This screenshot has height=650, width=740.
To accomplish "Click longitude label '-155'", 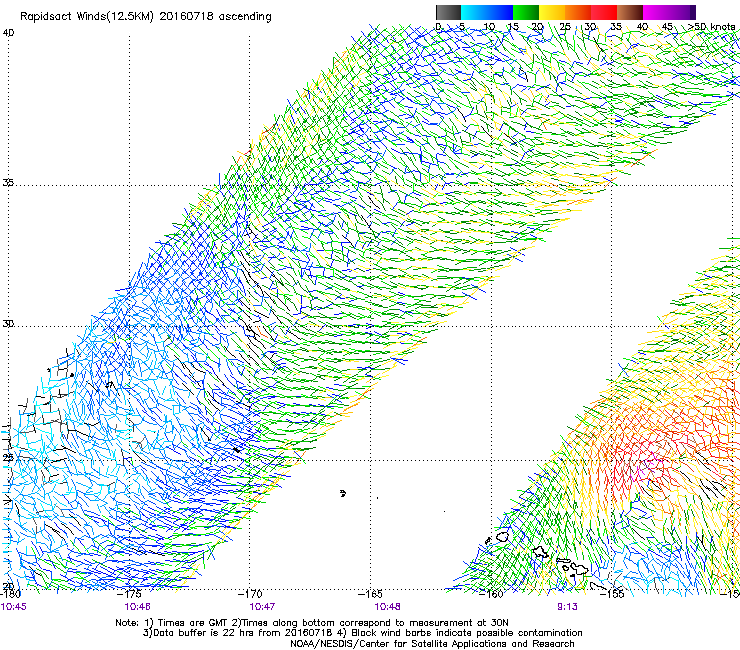I will point(612,594).
